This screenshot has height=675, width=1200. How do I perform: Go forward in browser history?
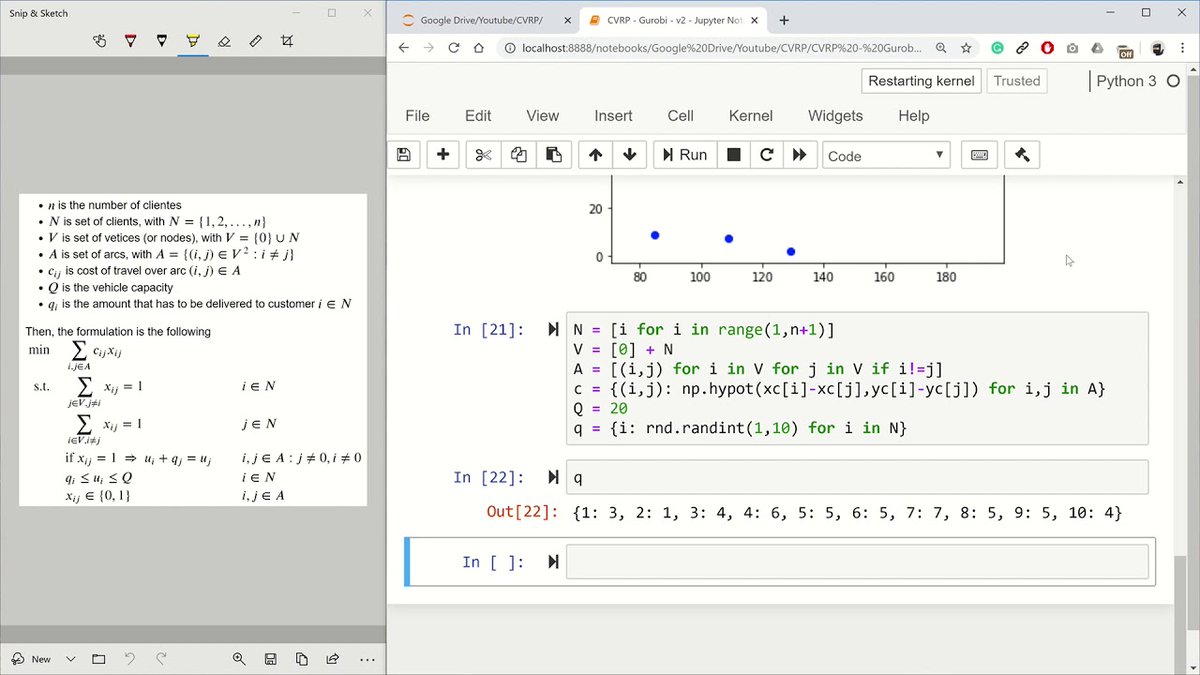click(x=429, y=48)
